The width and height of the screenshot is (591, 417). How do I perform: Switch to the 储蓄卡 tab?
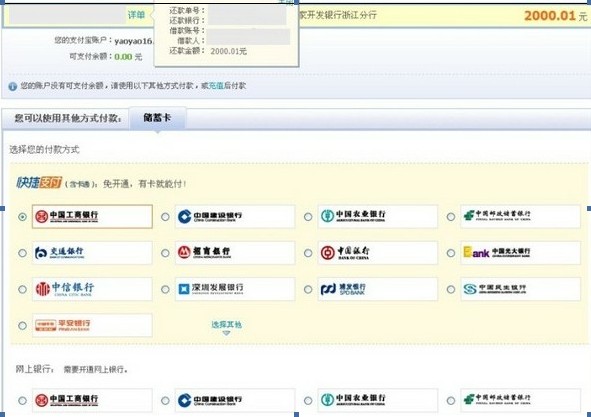click(157, 118)
